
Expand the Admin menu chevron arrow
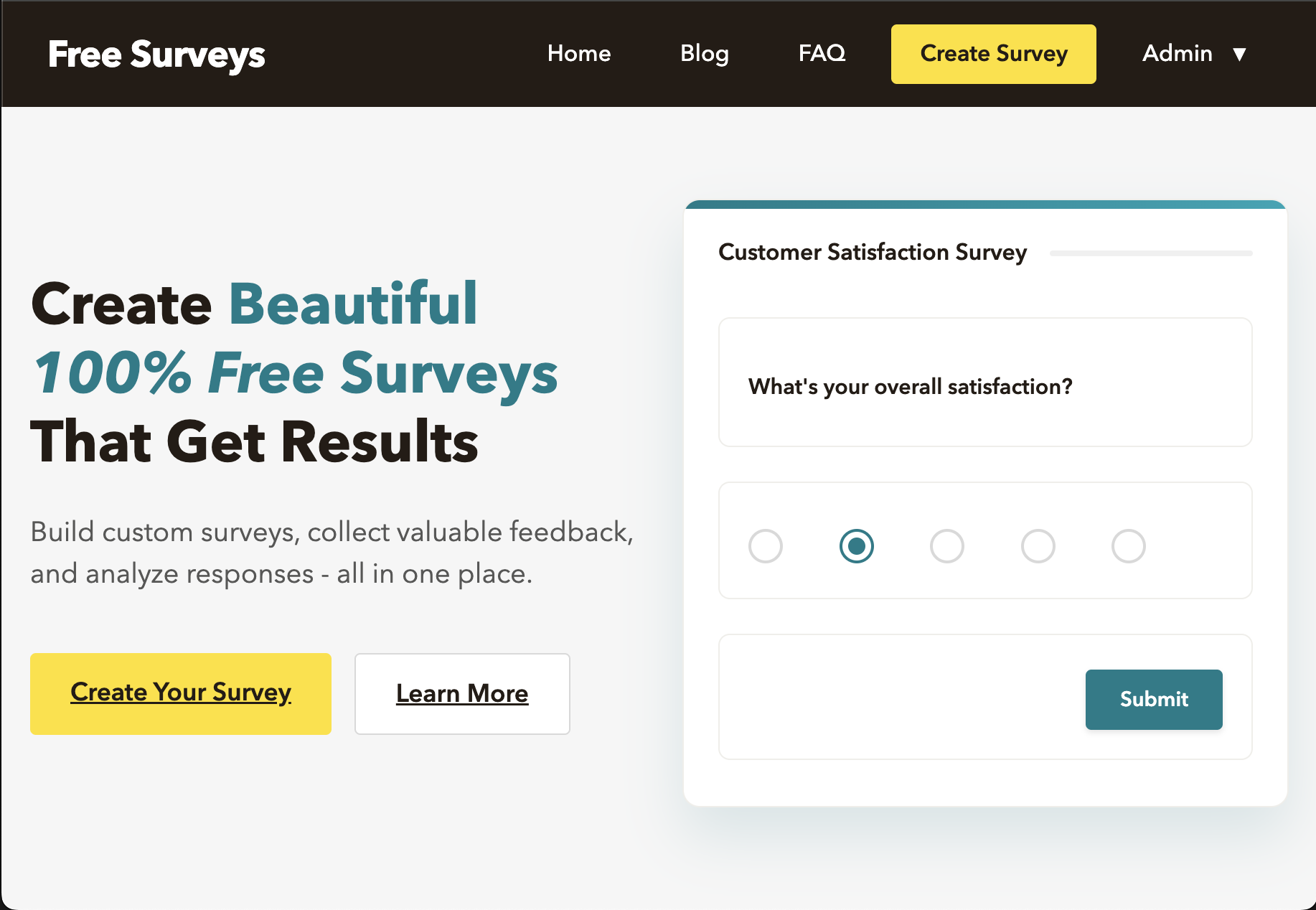(x=1239, y=54)
